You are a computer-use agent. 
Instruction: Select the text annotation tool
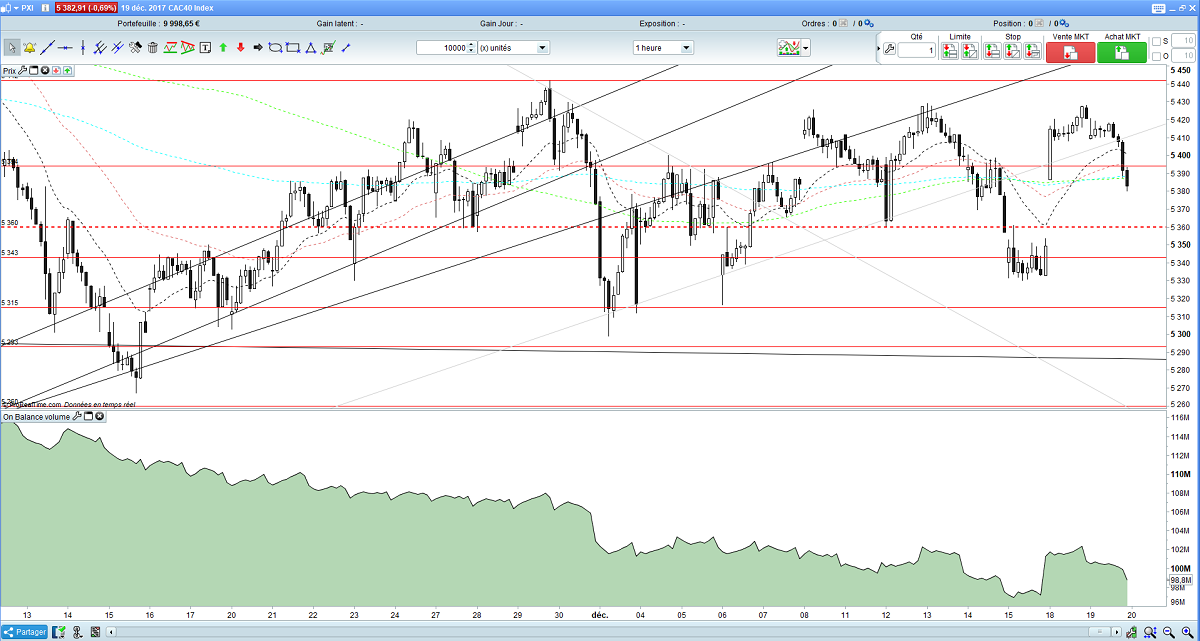click(205, 47)
